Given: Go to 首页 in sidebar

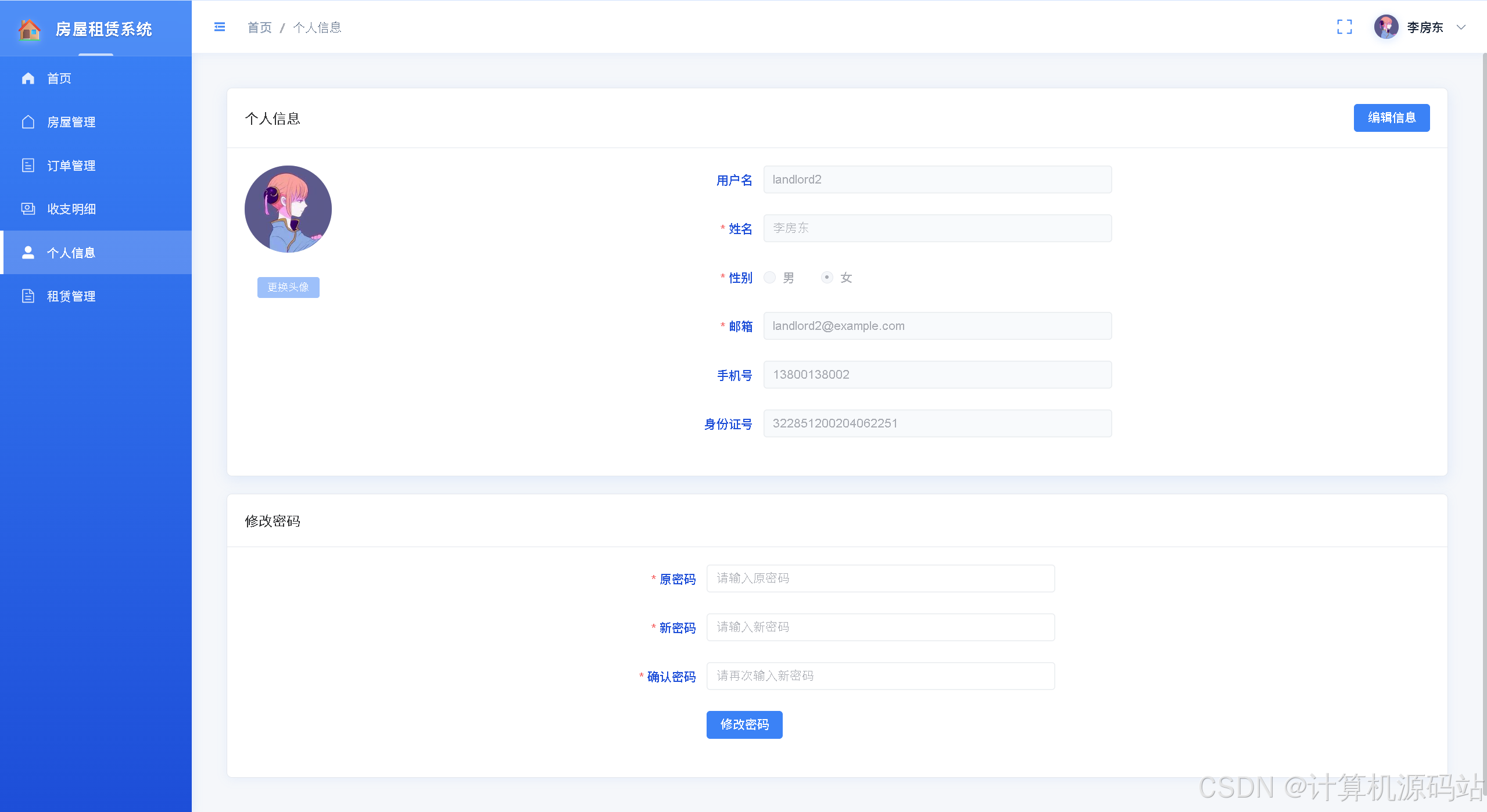Looking at the screenshot, I should click(x=59, y=78).
